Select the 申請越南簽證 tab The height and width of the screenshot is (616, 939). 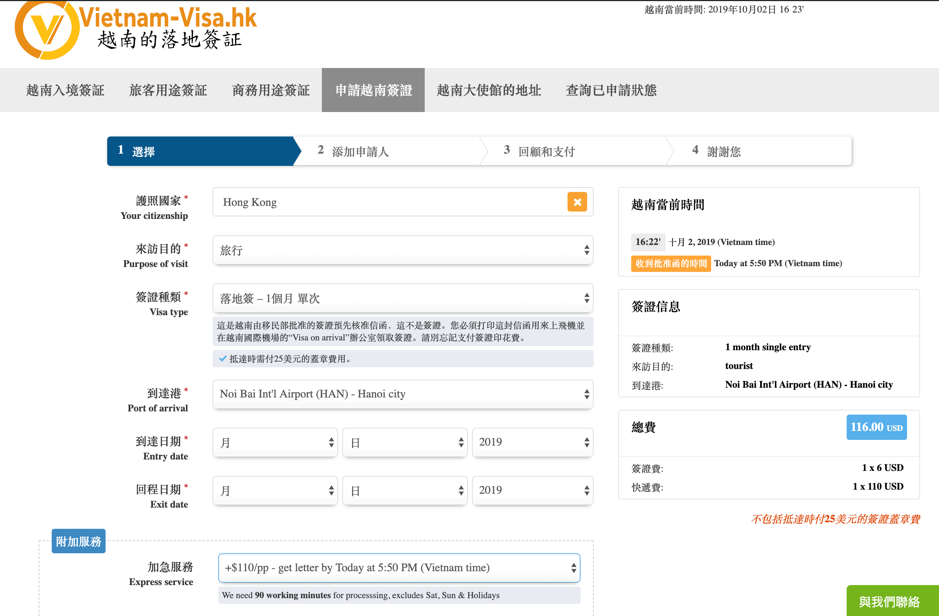coord(373,90)
